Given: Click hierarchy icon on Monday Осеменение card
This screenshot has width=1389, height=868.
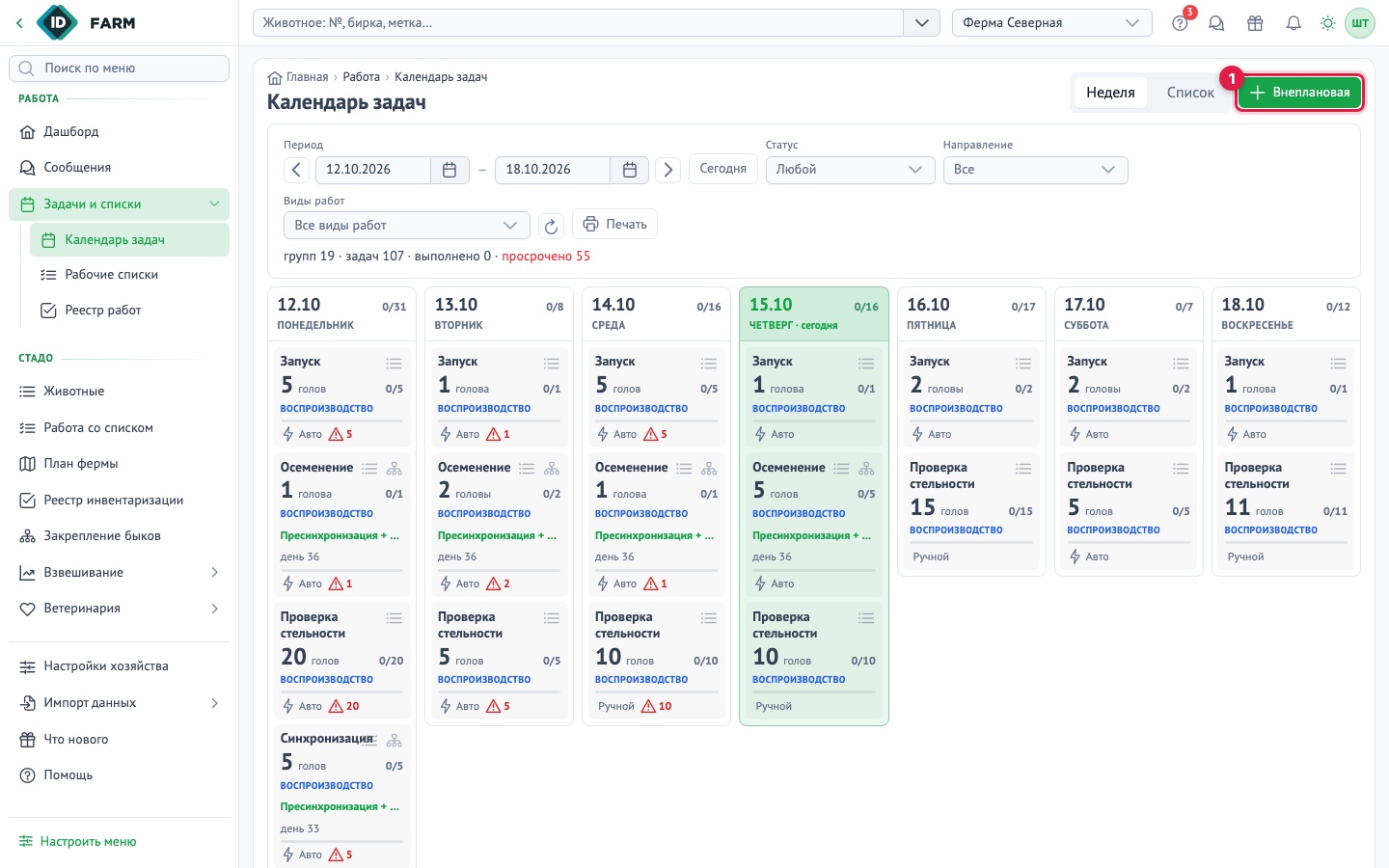Looking at the screenshot, I should (395, 469).
